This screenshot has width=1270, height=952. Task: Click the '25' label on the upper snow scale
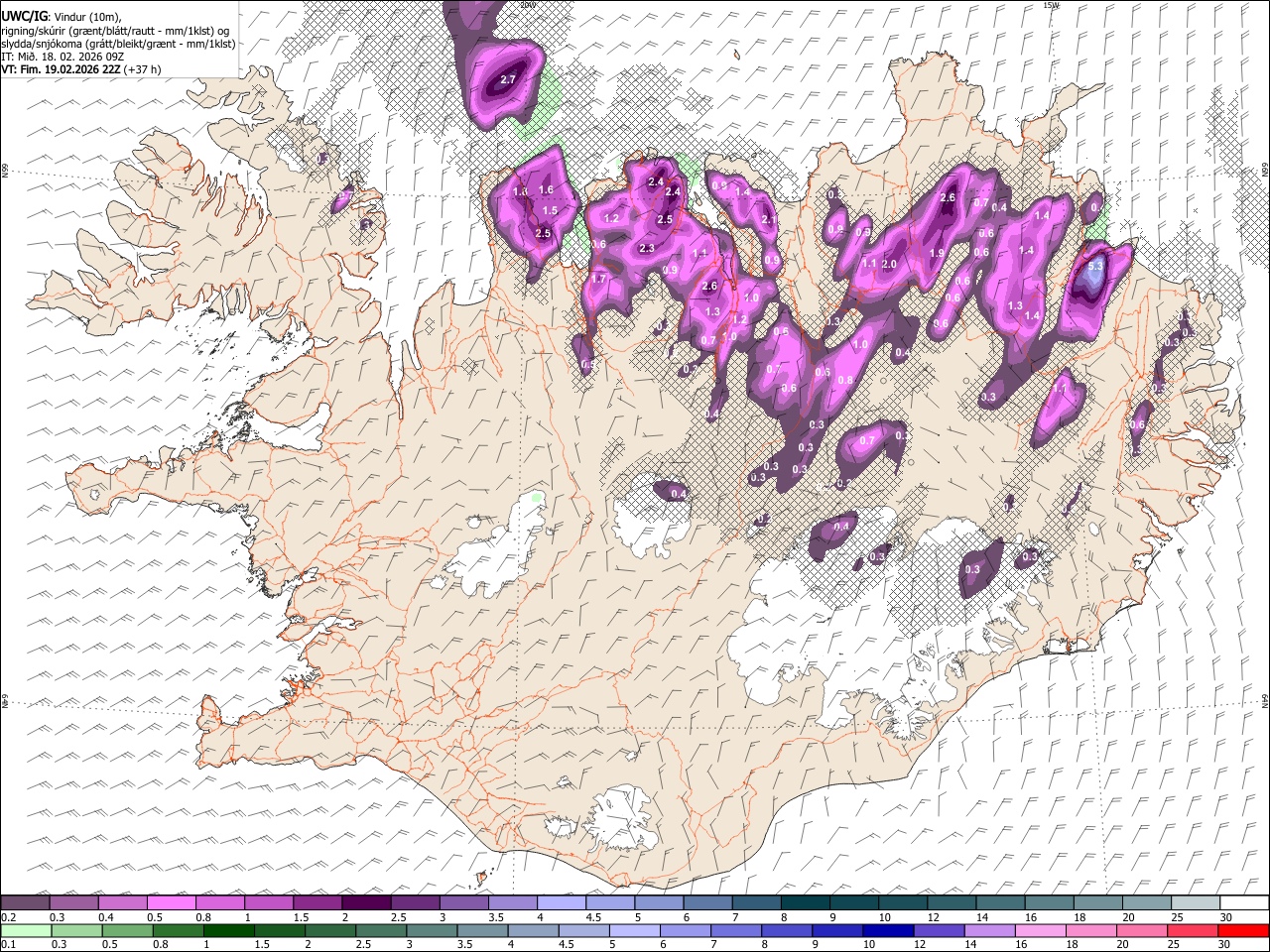pyautogui.click(x=1177, y=917)
